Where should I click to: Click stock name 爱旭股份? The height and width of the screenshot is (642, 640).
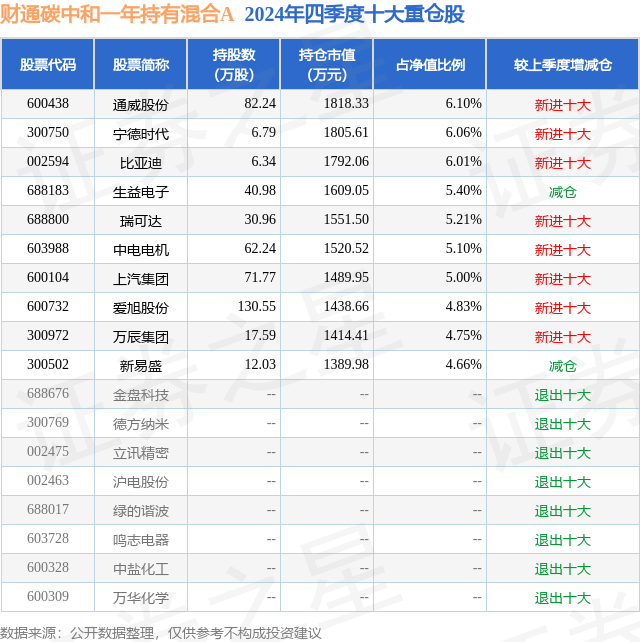[141, 308]
